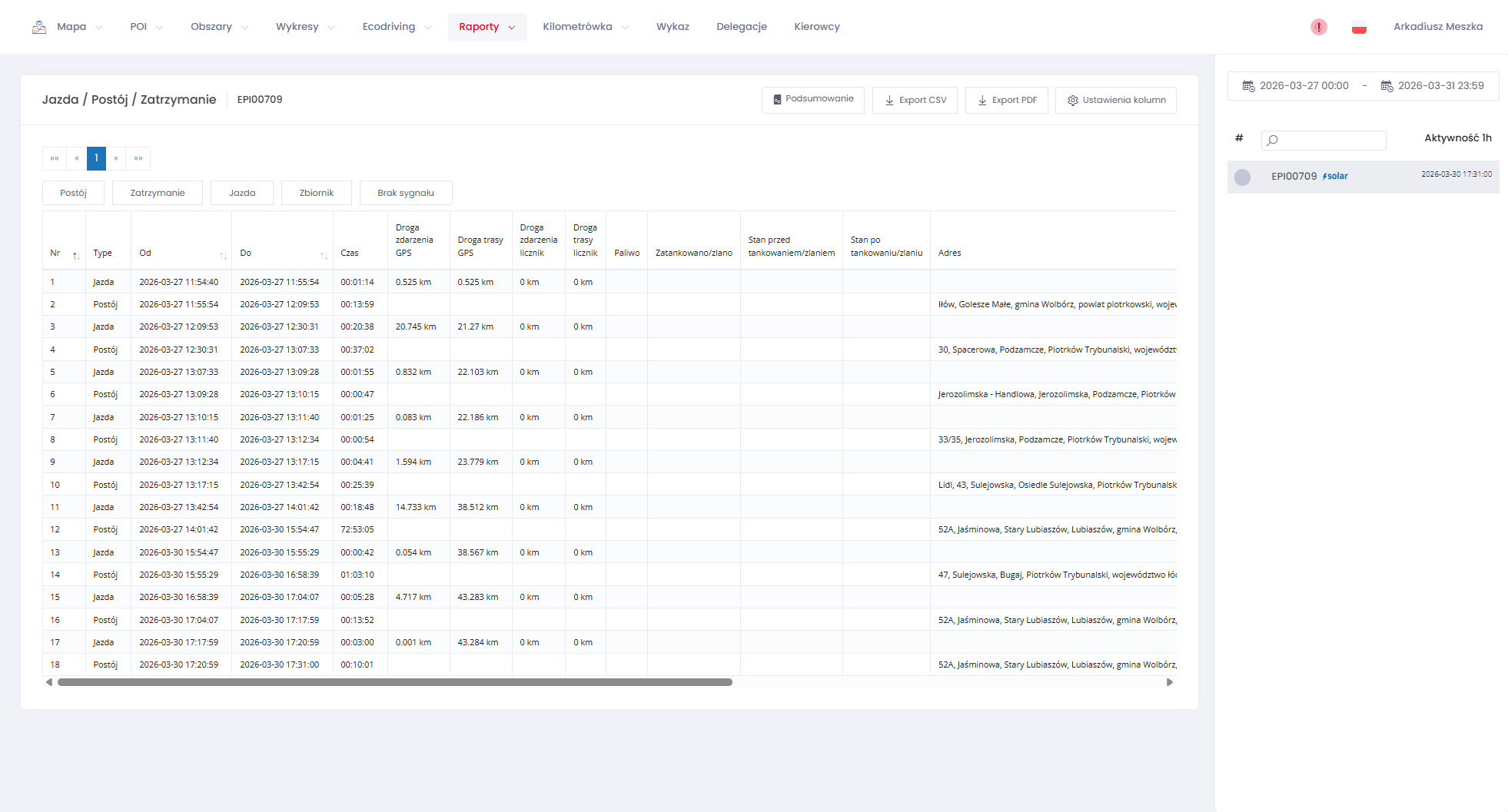The image size is (1508, 812).
Task: Click the map icon beside Mapa
Action: tap(39, 27)
